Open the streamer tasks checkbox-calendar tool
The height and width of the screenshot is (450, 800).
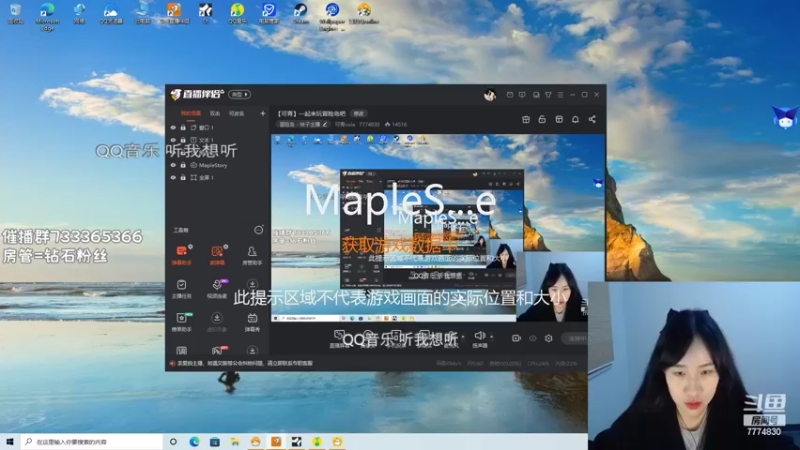182,288
